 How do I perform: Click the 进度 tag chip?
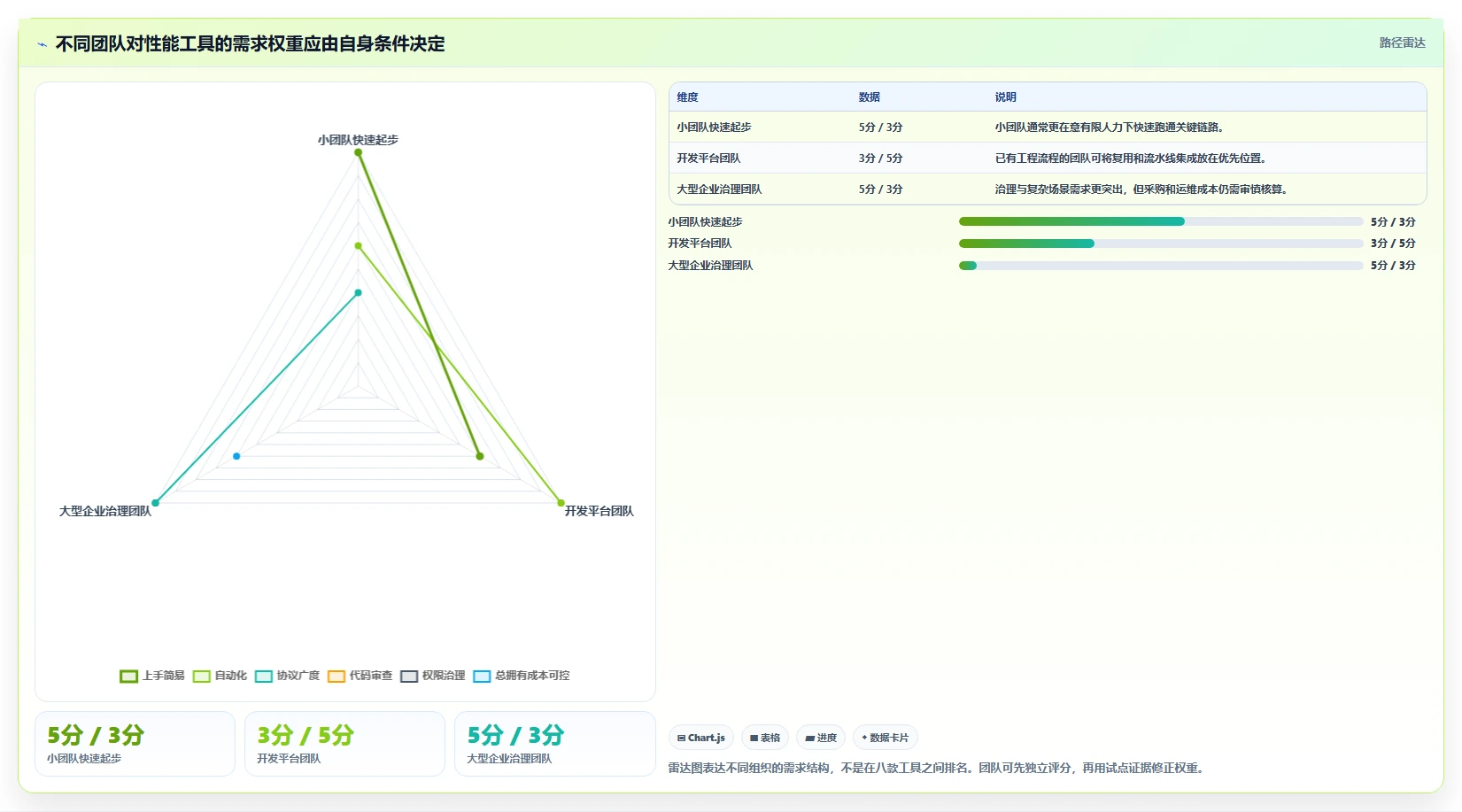(x=821, y=738)
